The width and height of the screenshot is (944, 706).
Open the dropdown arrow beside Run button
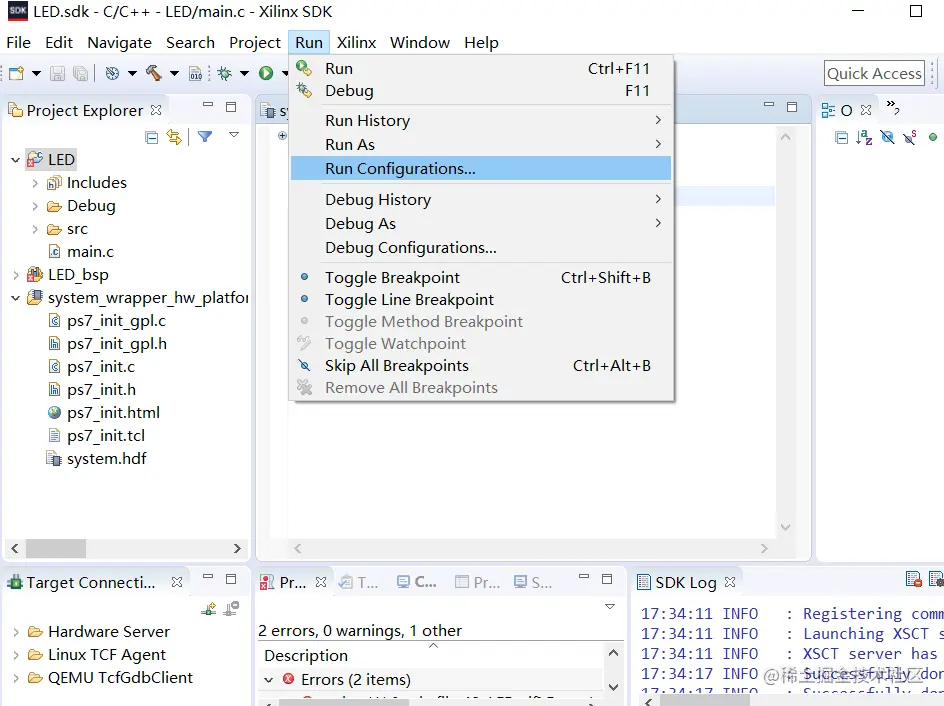click(285, 73)
